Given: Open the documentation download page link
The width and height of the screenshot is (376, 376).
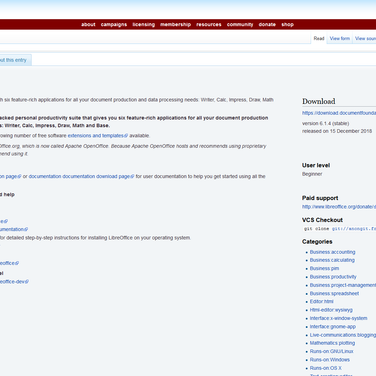Looking at the screenshot, I should (x=81, y=176).
